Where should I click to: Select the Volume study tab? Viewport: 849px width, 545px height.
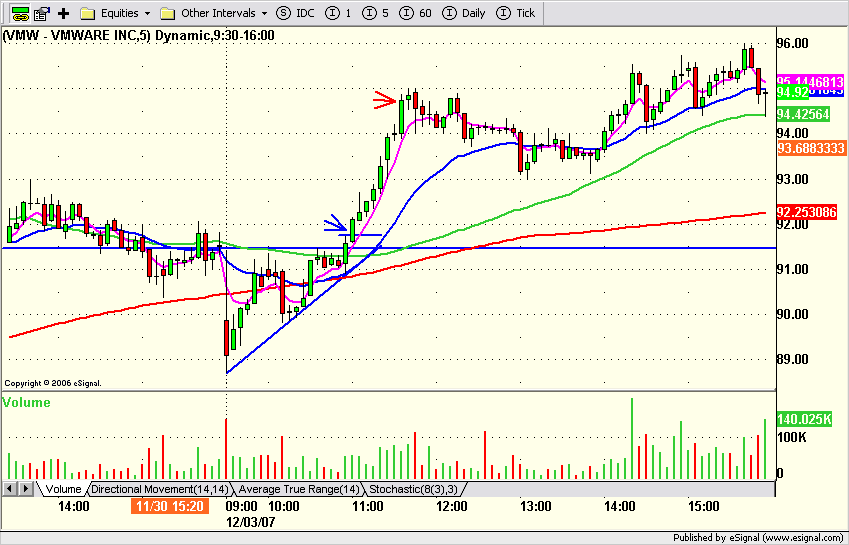[x=63, y=489]
